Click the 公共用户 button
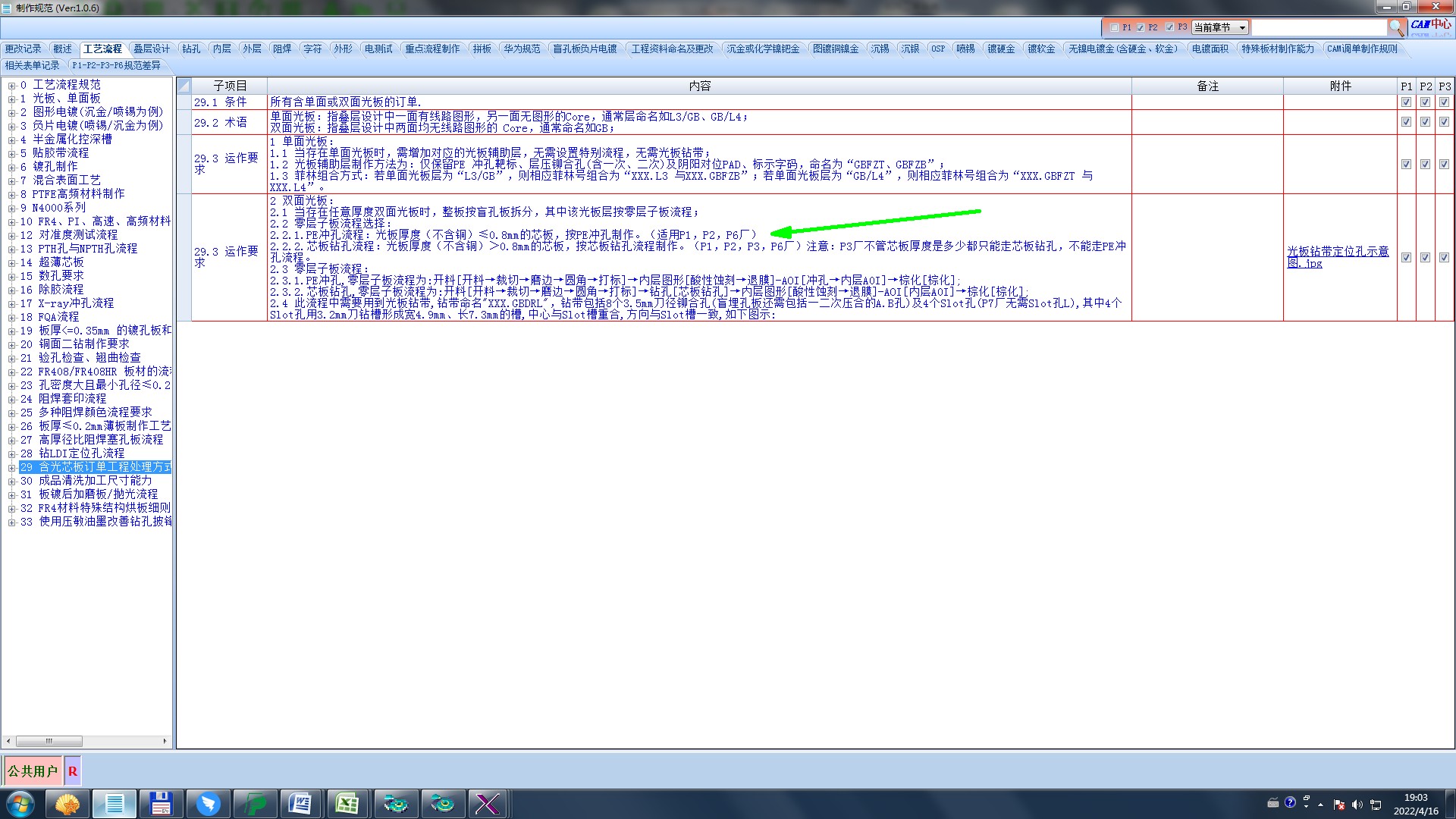Image resolution: width=1456 pixels, height=819 pixels. 33,771
